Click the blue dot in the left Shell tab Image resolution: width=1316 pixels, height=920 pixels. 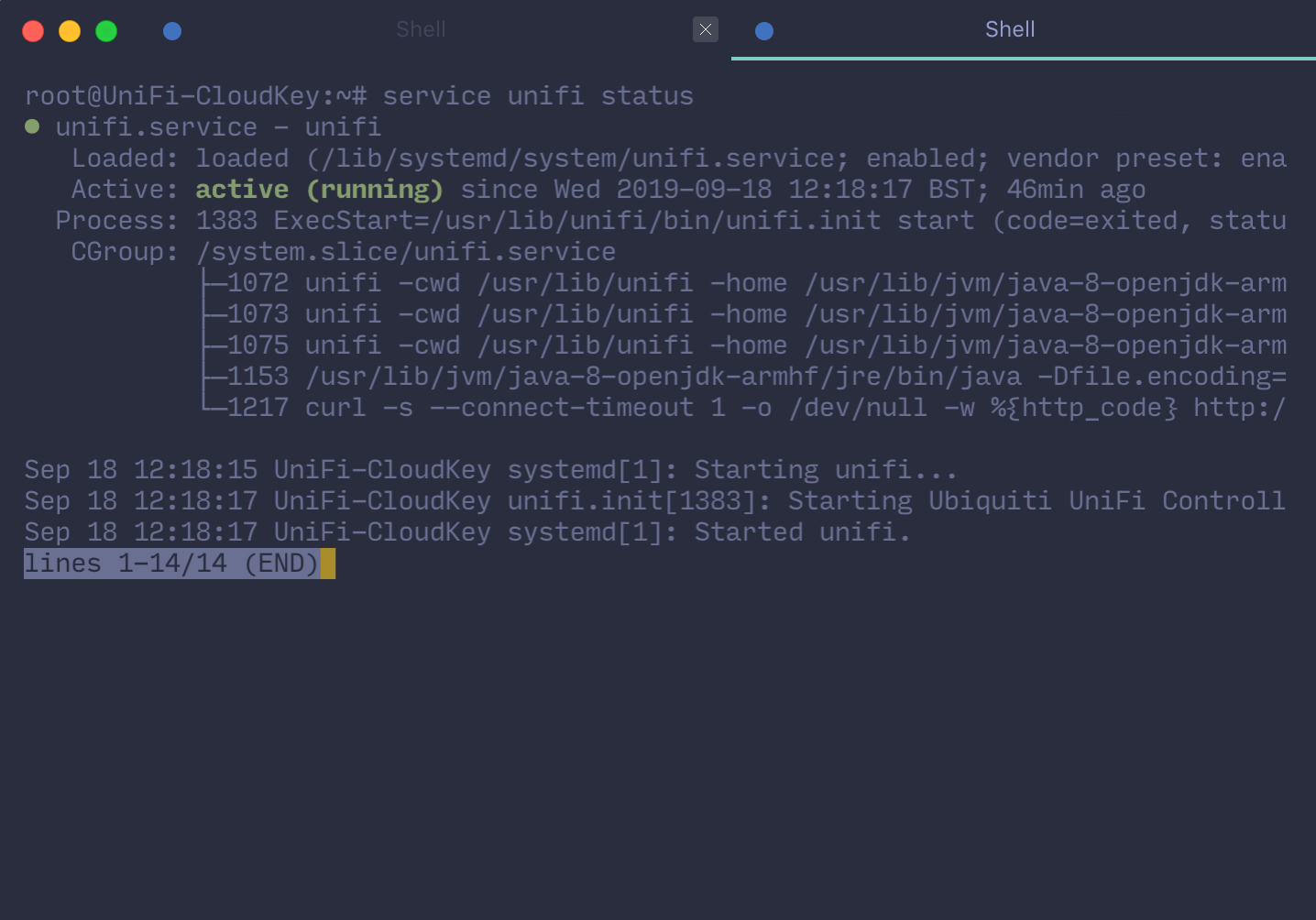coord(172,31)
